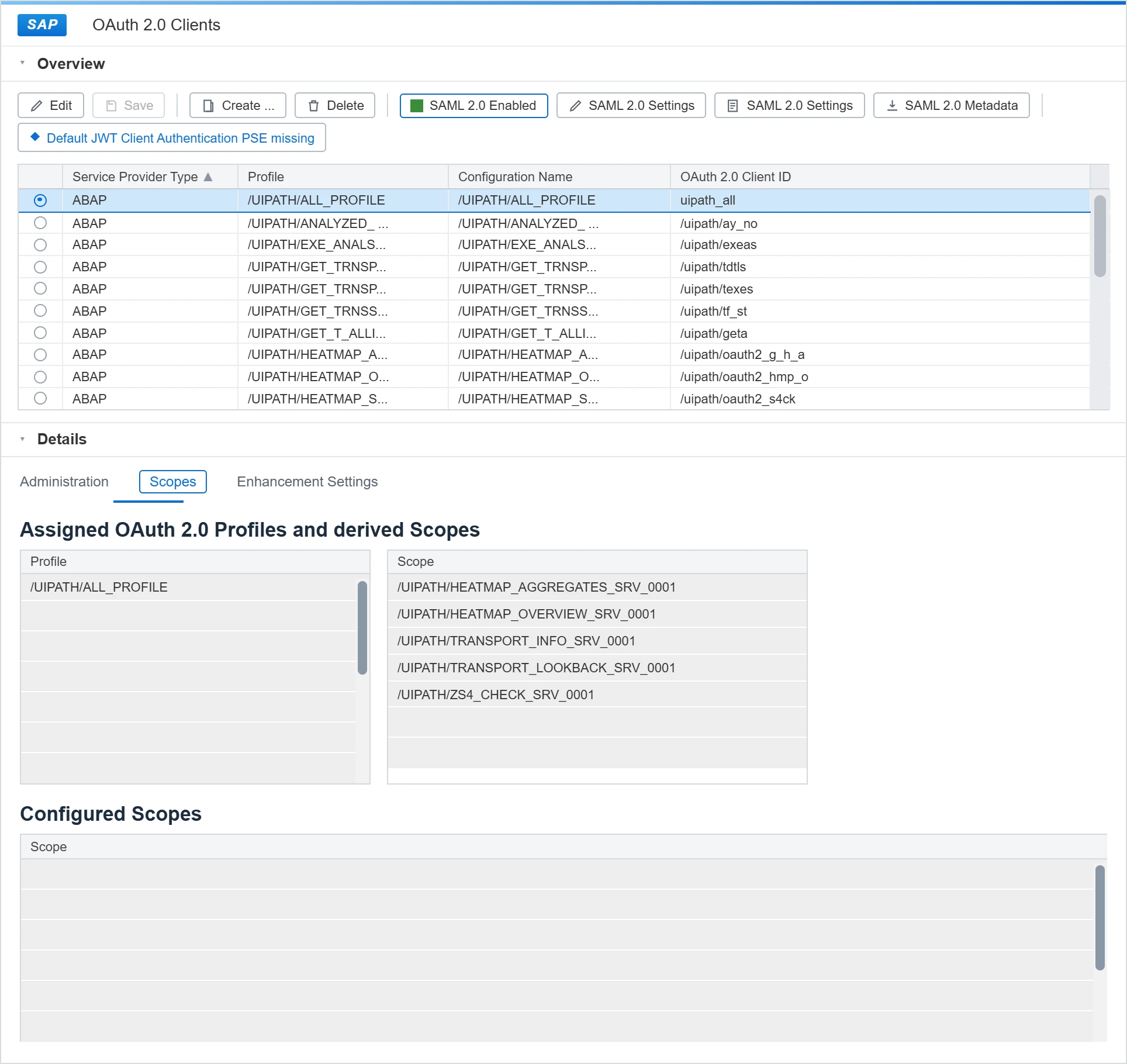Image resolution: width=1127 pixels, height=1064 pixels.
Task: Click /UIPATH/EXE_ANALS... profile cell
Action: tap(343, 244)
